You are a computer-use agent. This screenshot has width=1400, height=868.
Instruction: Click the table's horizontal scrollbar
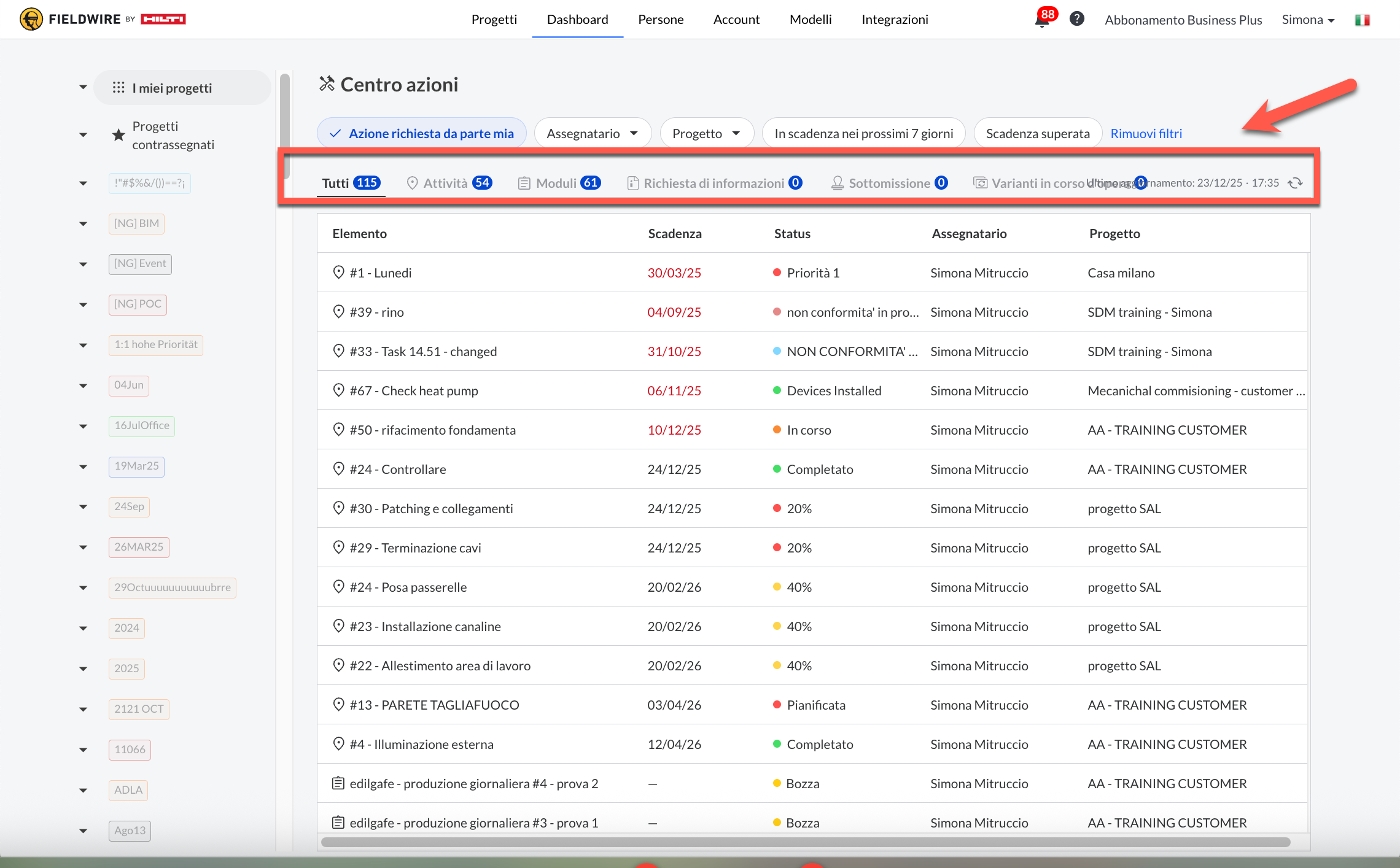point(804,842)
